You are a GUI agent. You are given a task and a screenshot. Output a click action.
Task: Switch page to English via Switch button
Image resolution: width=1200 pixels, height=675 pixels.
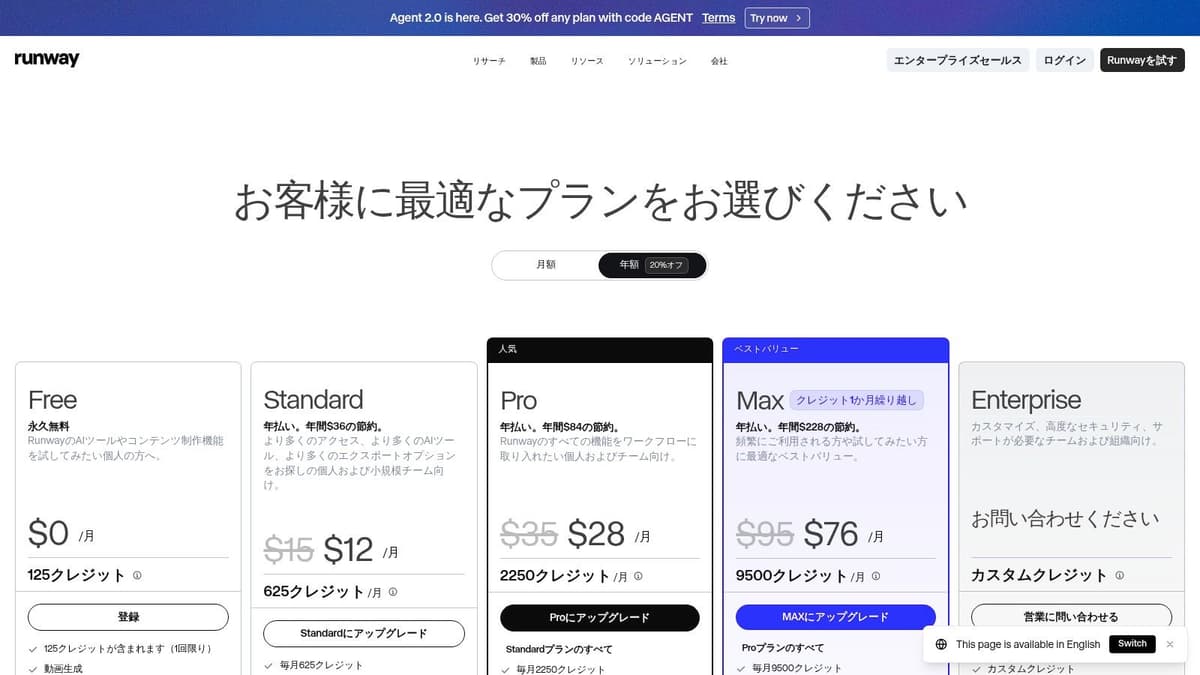point(1132,644)
